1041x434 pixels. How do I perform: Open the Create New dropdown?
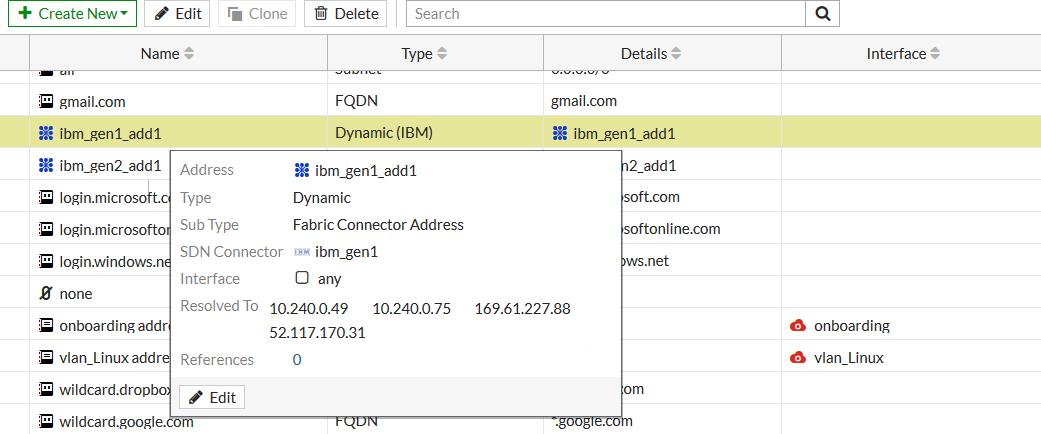click(73, 14)
